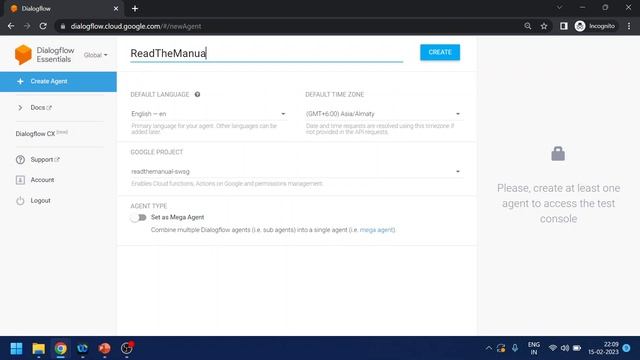Click the Dialogflow Essentials cube logo
640x360 pixels.
(x=23, y=55)
